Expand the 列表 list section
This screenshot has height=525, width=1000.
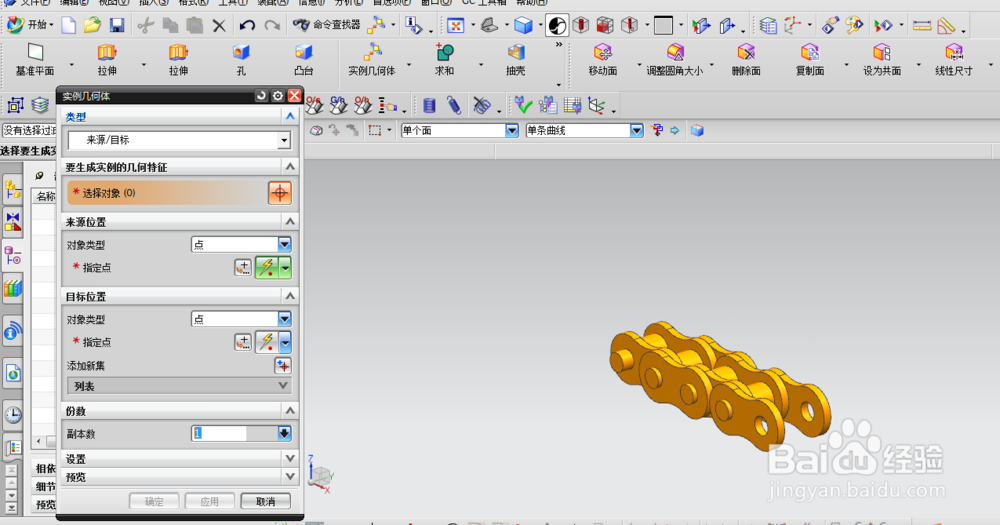click(179, 386)
